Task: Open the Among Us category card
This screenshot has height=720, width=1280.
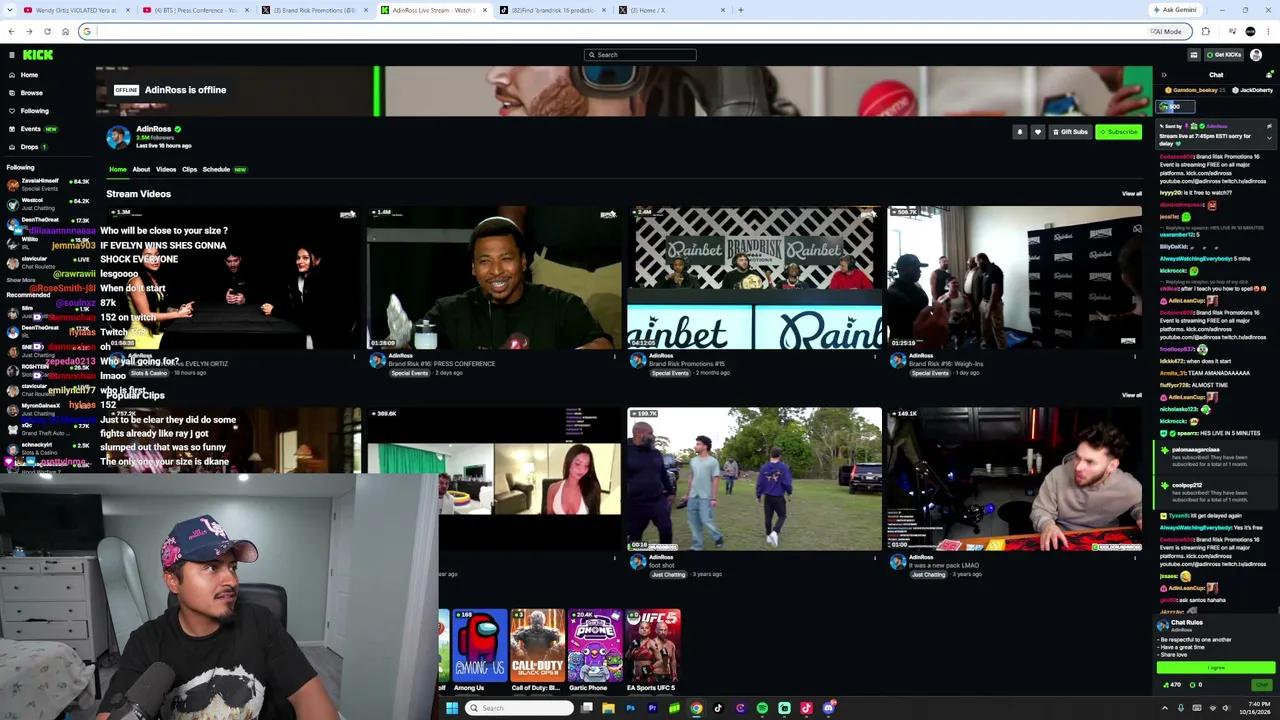Action: (479, 645)
